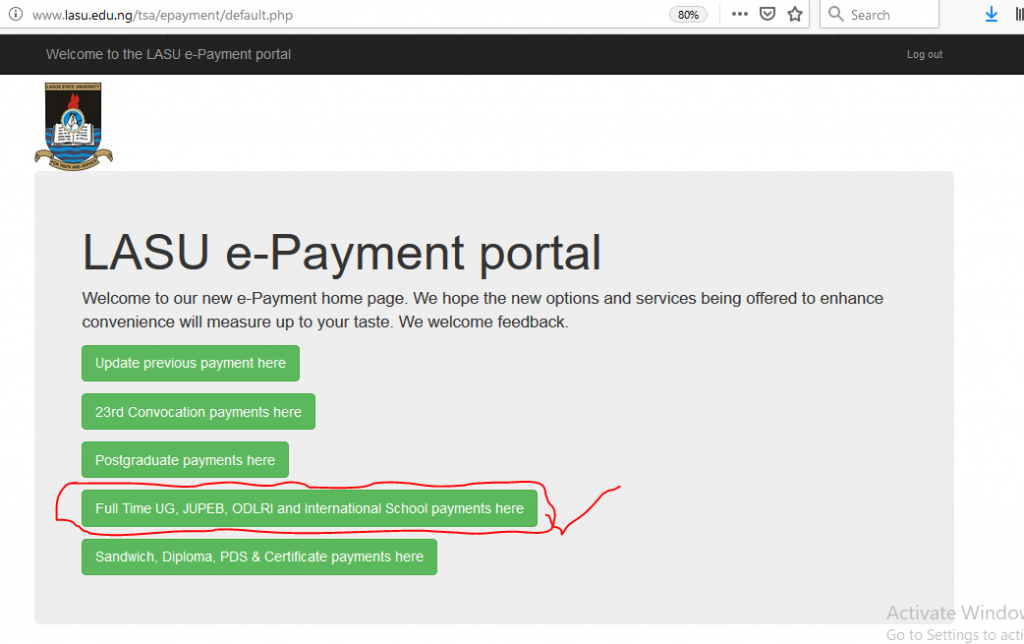Click the LASU e-Payment portal heading
This screenshot has width=1024, height=644.
341,253
